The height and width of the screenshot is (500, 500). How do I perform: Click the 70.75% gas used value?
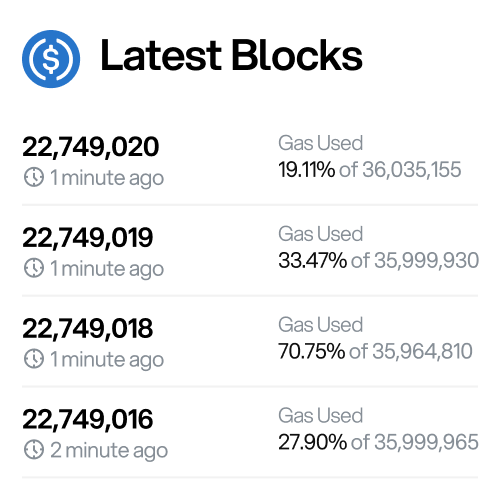click(312, 351)
